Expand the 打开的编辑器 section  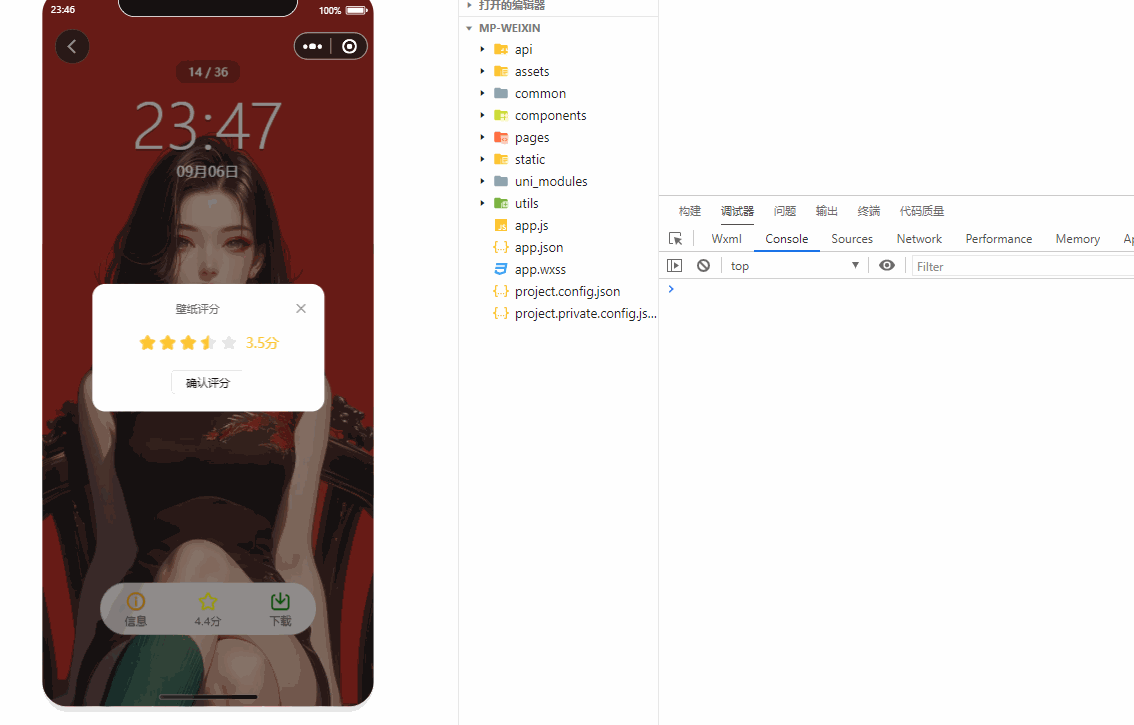(469, 5)
